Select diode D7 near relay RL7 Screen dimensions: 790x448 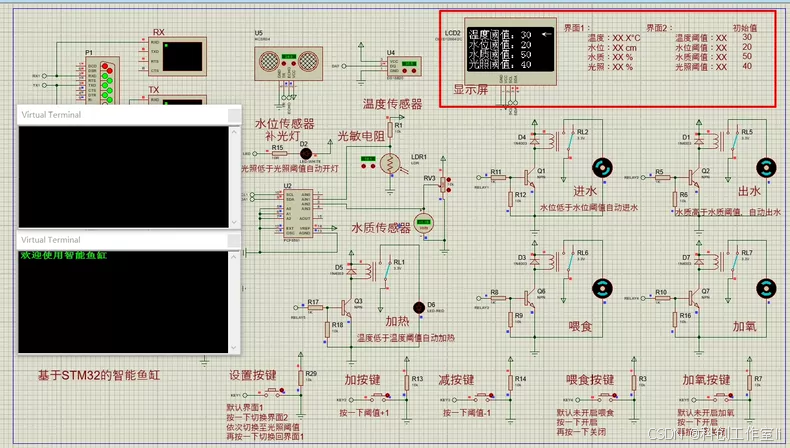tap(699, 262)
